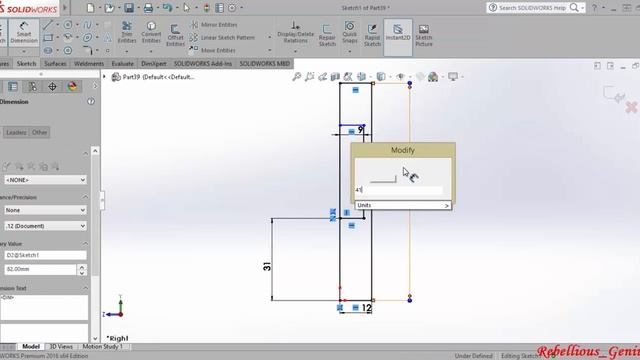Open the Weldments ribbon tab
The width and height of the screenshot is (640, 360).
click(x=89, y=64)
